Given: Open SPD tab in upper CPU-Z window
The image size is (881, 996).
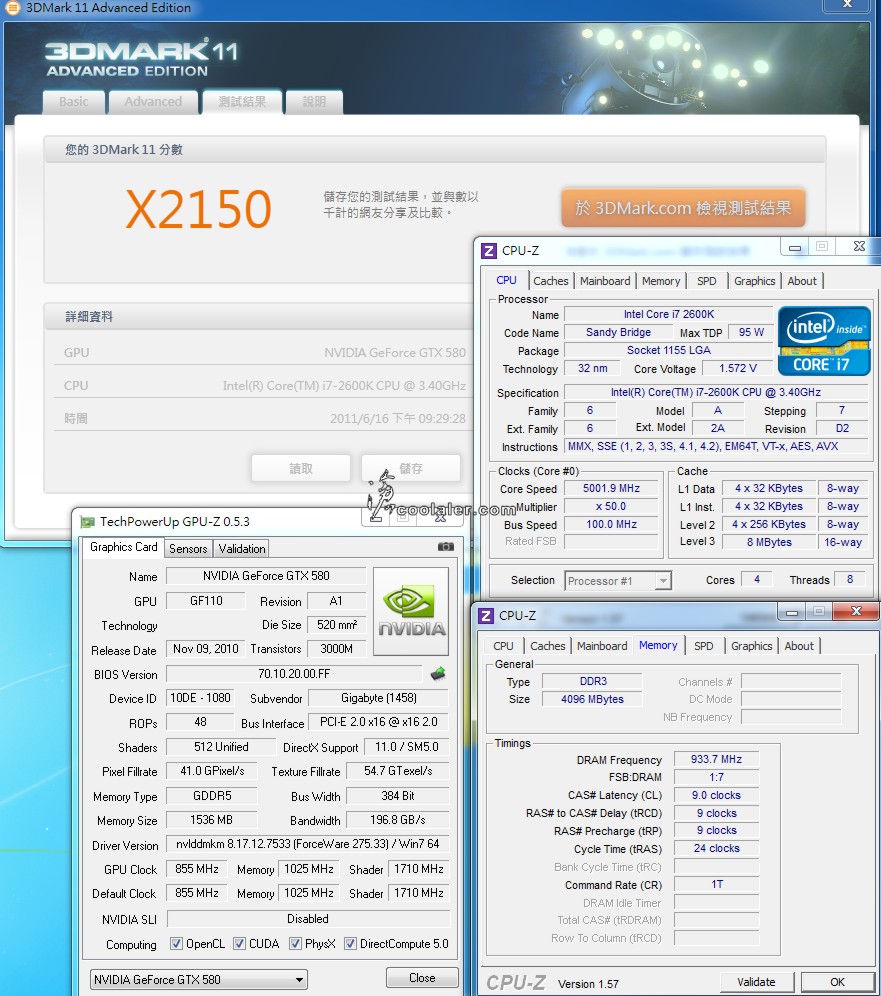Looking at the screenshot, I should point(706,281).
